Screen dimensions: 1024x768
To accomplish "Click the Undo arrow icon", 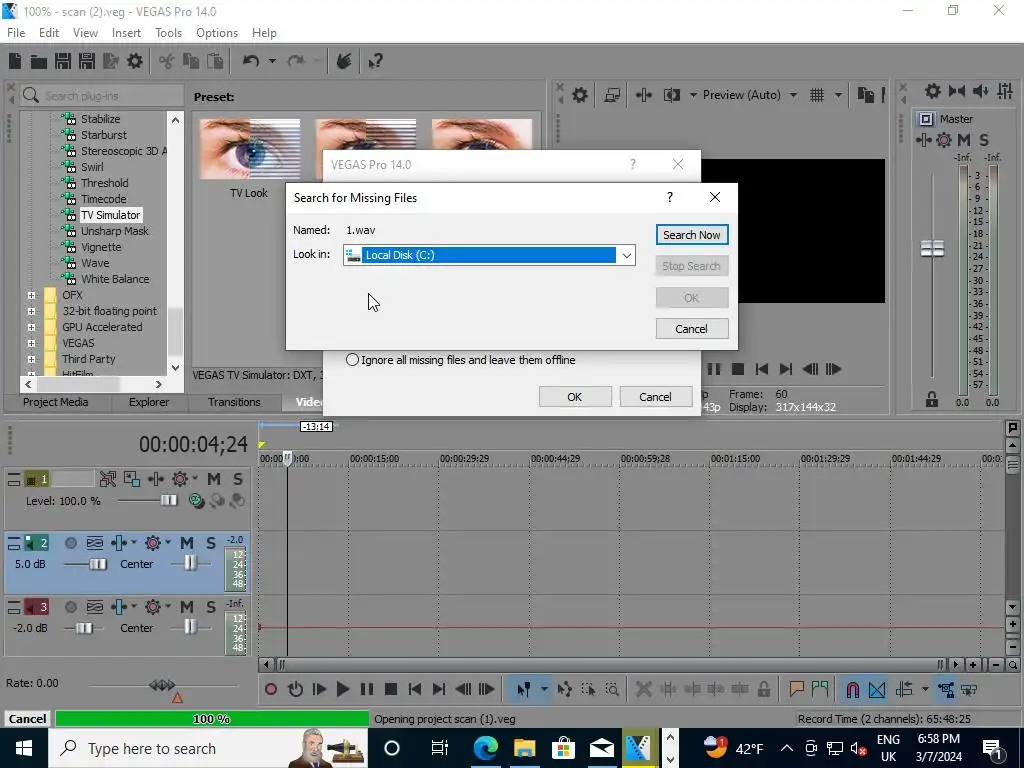I will pos(251,61).
